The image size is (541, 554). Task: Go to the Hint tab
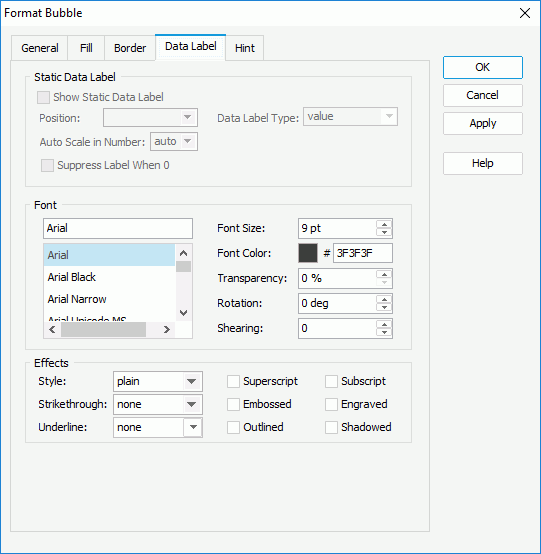click(245, 48)
